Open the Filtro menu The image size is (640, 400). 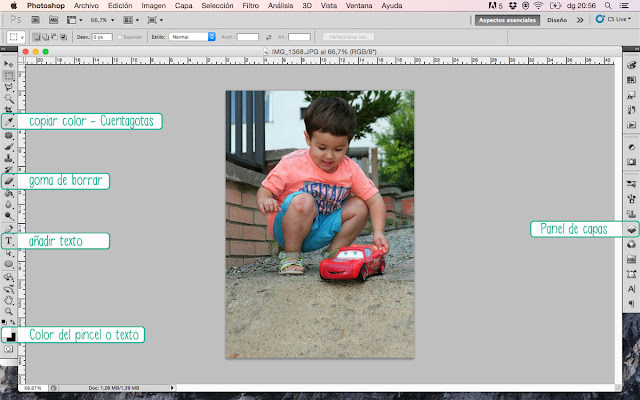251,6
